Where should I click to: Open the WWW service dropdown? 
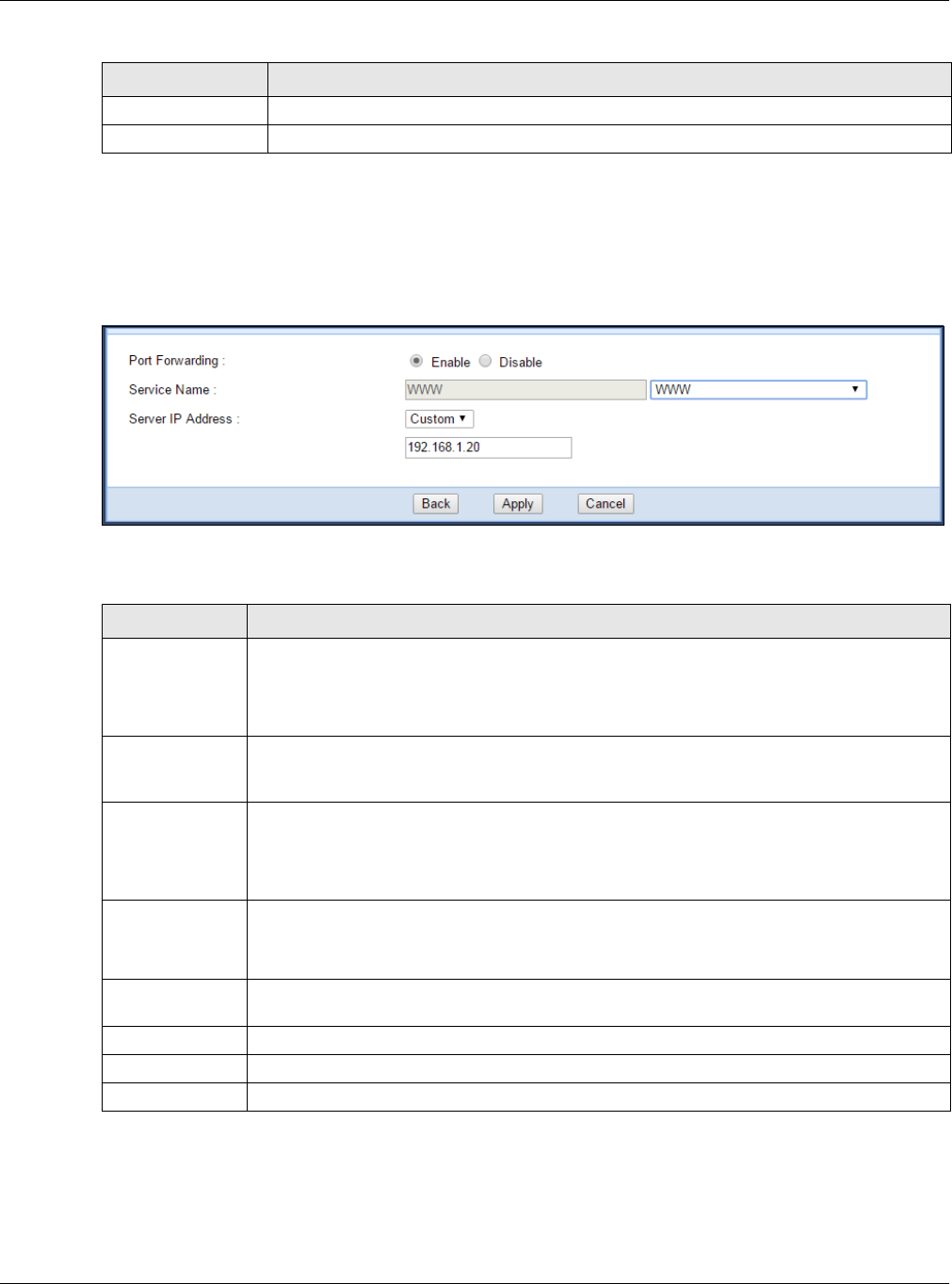point(758,389)
